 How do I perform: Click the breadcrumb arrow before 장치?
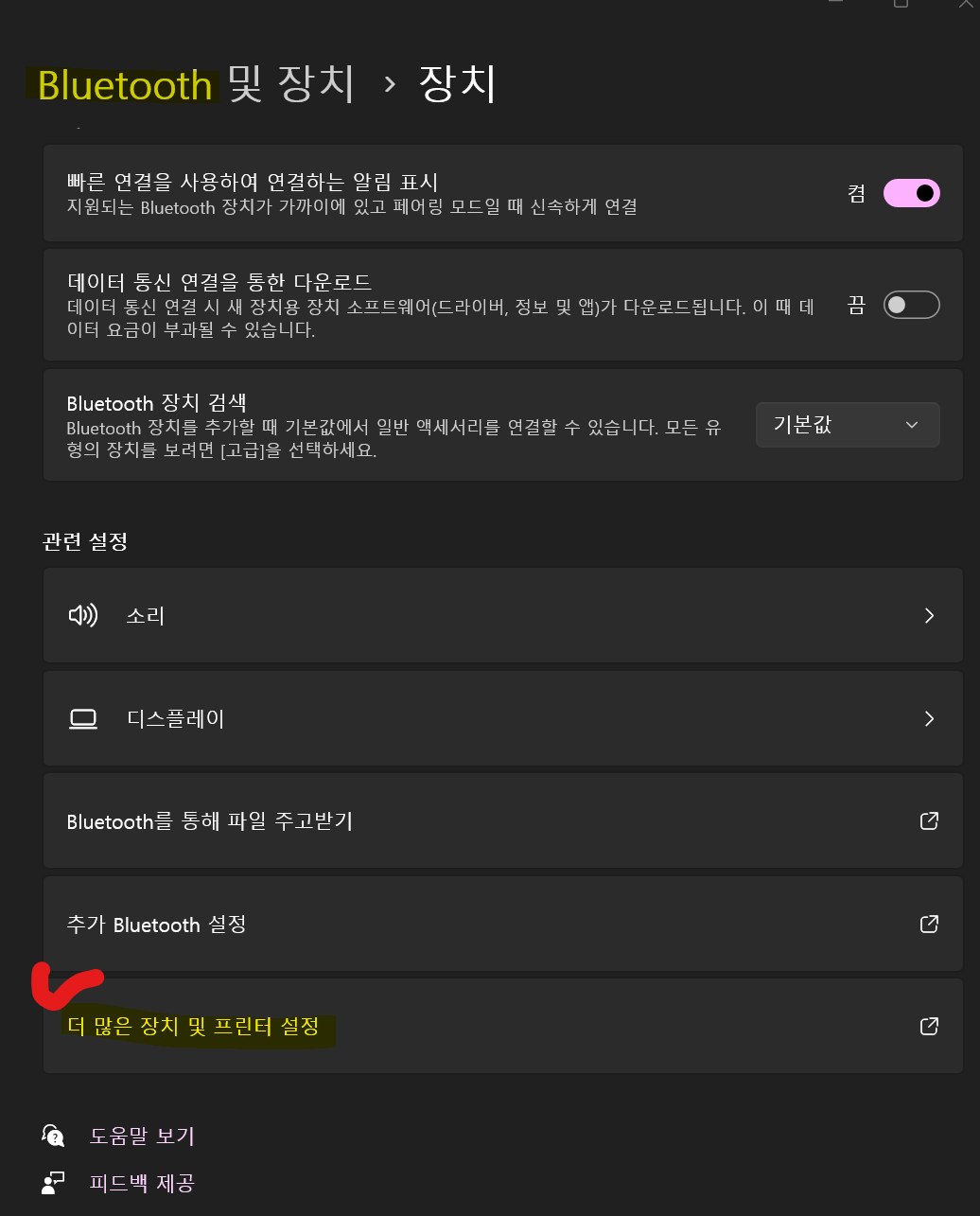[x=389, y=84]
